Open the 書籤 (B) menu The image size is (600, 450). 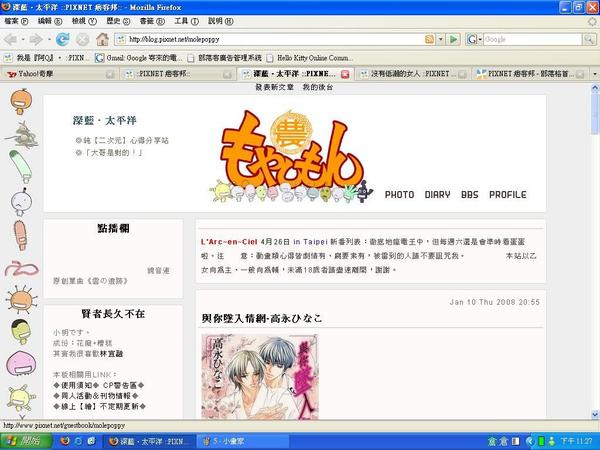click(152, 21)
